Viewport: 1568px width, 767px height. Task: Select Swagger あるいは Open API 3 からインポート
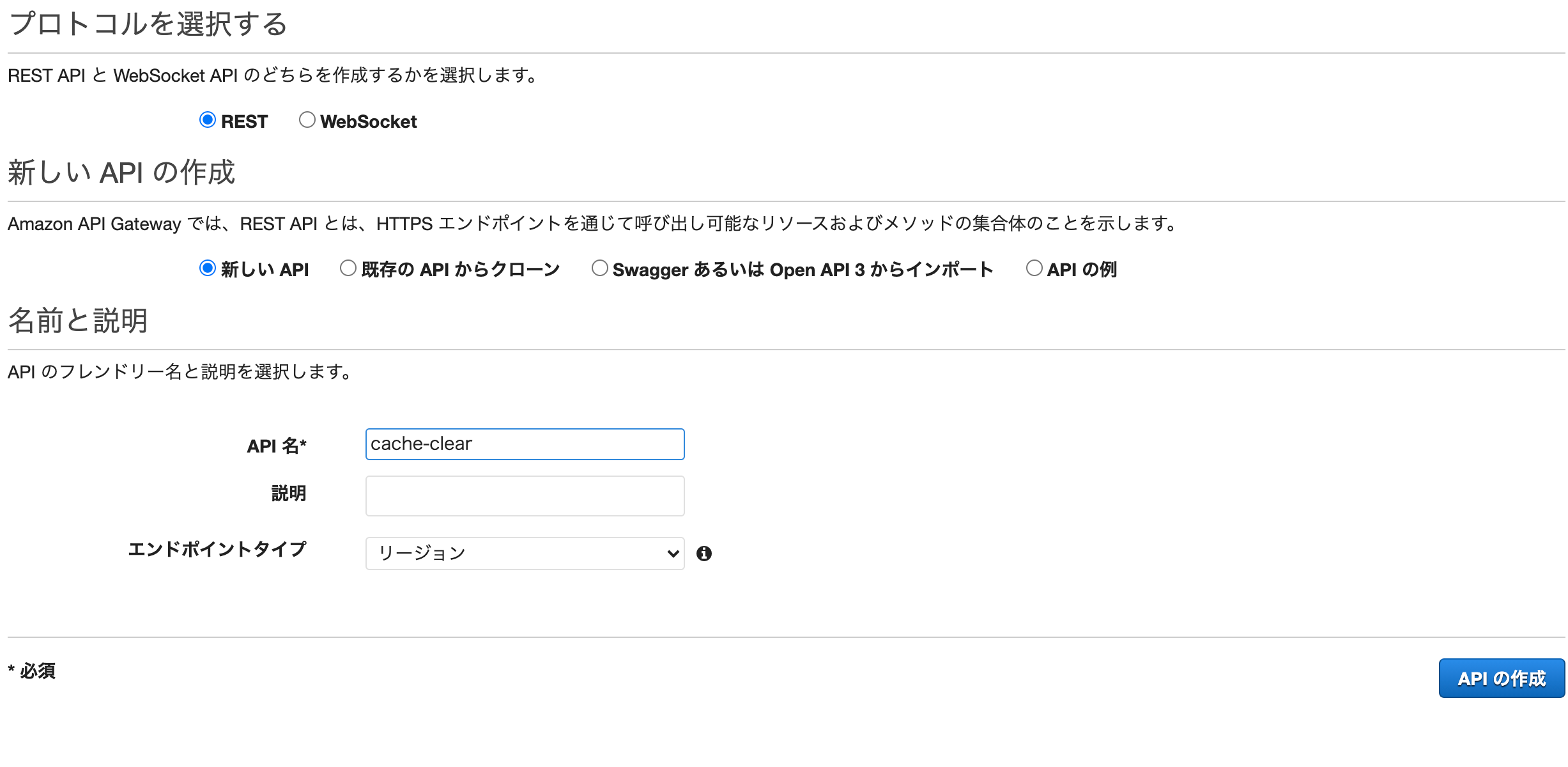click(x=599, y=268)
